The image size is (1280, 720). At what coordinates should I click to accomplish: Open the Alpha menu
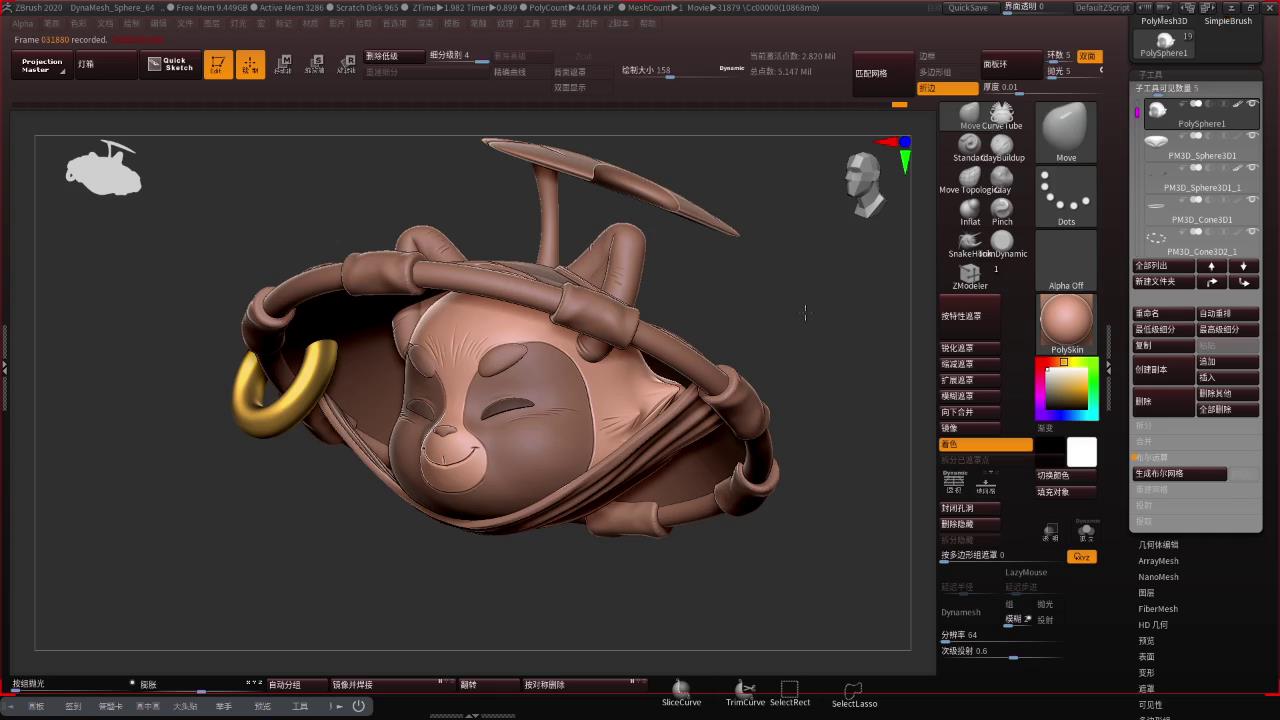click(x=22, y=23)
